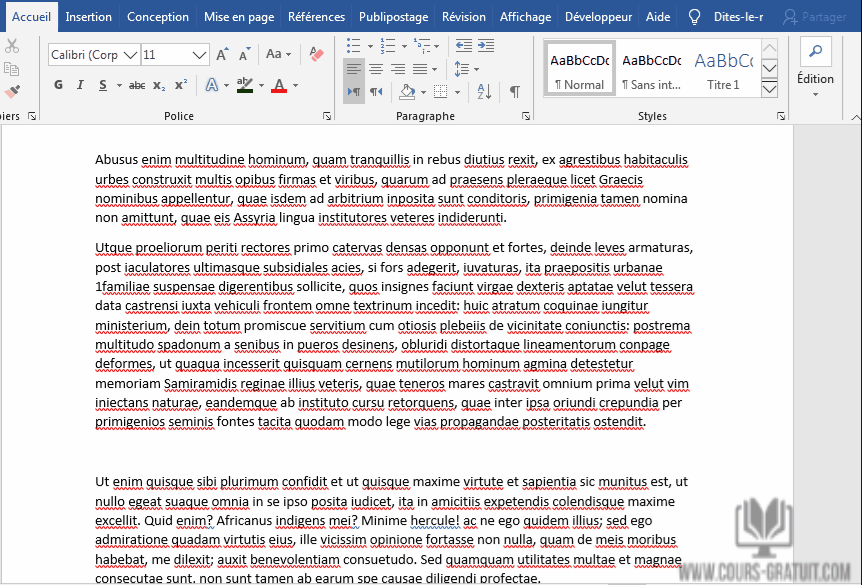Sort the text with the A-Z icon
The height and width of the screenshot is (585, 862).
(x=484, y=91)
